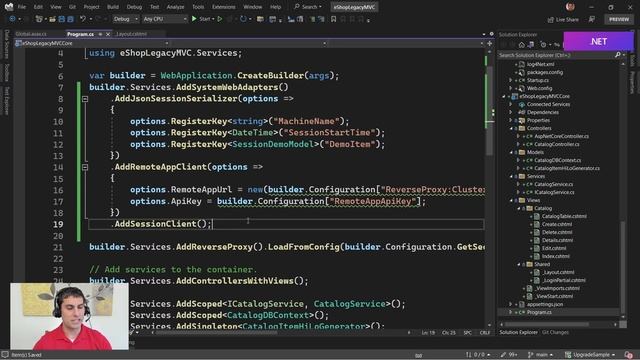The width and height of the screenshot is (640, 360).
Task: Open the UpgradeSample repository dropdown
Action: click(590, 355)
